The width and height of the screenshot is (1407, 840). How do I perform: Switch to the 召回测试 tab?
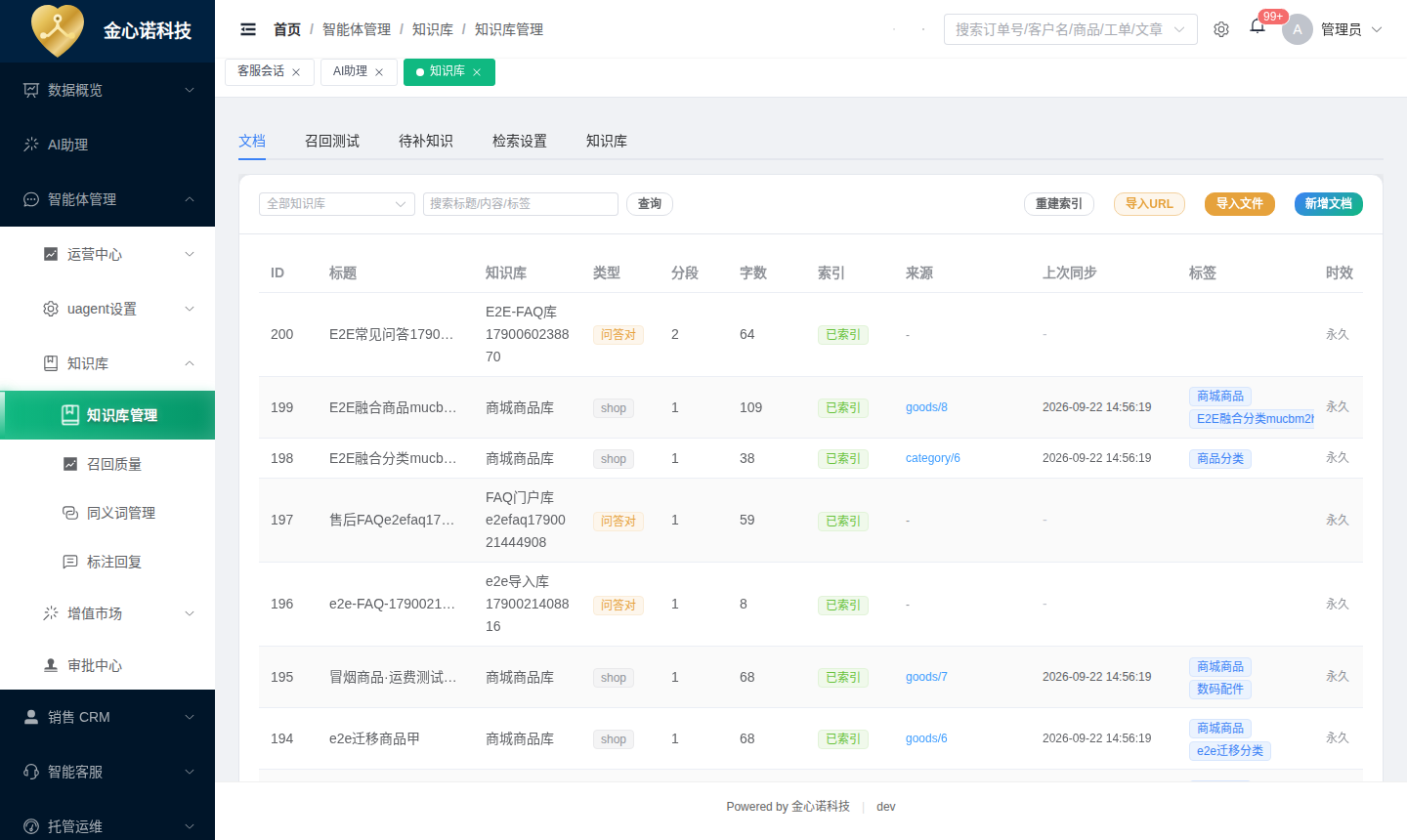pyautogui.click(x=332, y=141)
